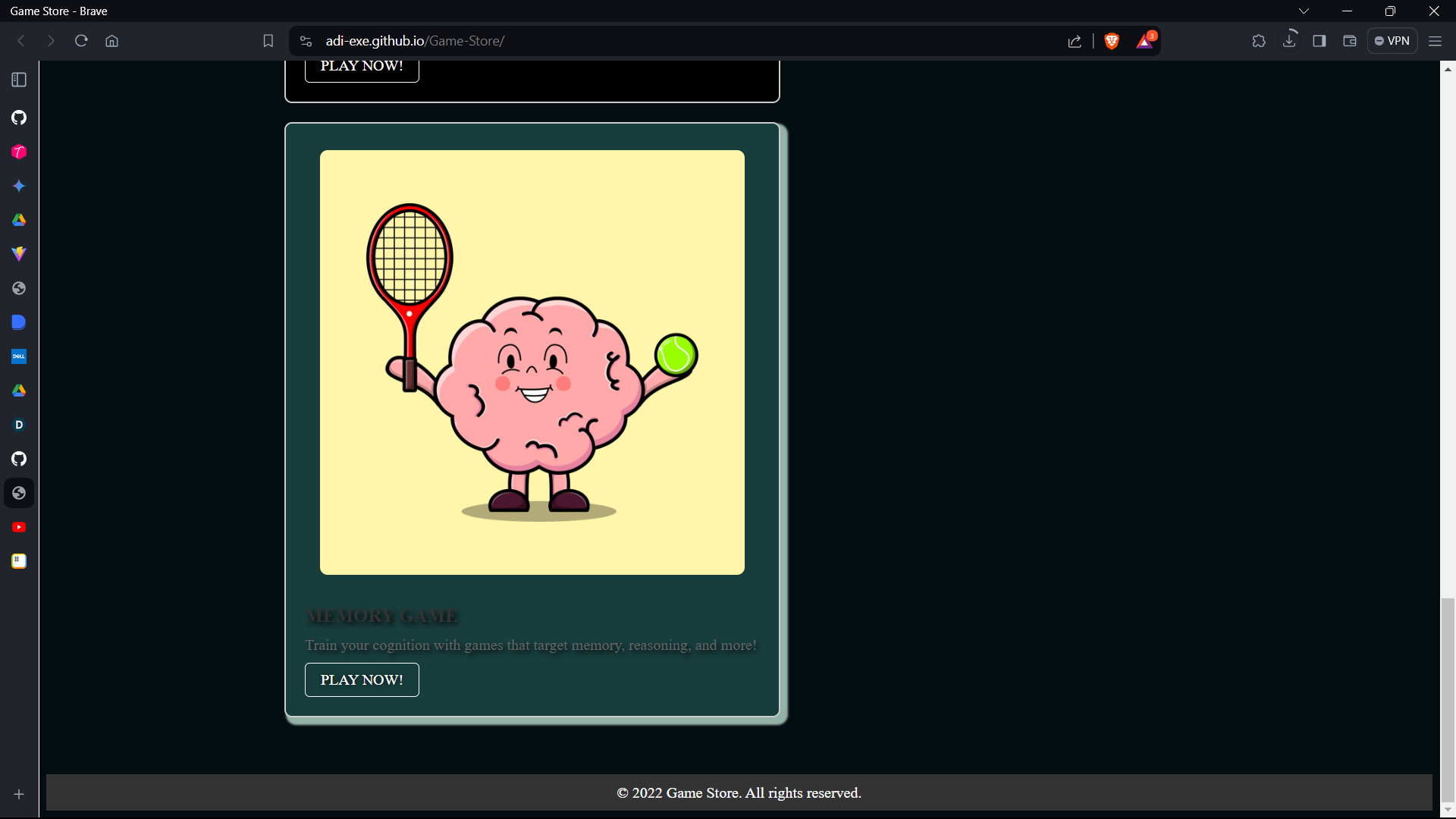Screen dimensions: 1456x819
Task: Open the extensions puzzle icon
Action: coord(1259,41)
